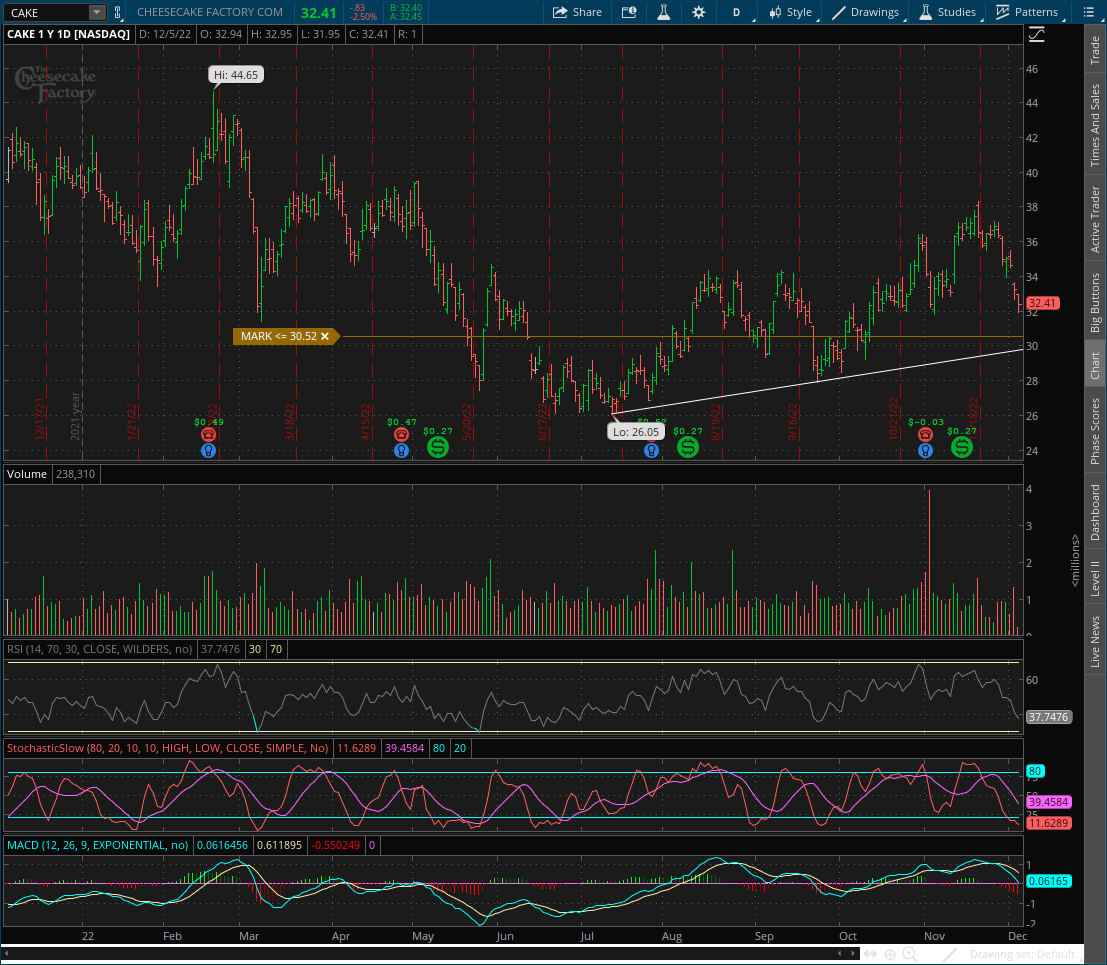This screenshot has height=965, width=1107.
Task: Toggle the crosshair cursor icon
Action: 890,954
